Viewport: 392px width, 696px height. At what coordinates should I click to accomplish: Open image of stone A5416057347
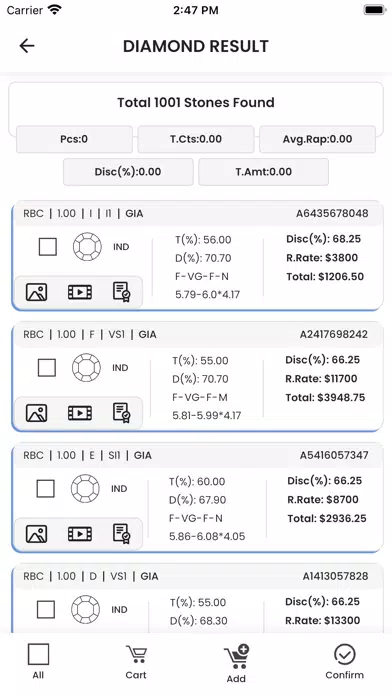point(36,534)
